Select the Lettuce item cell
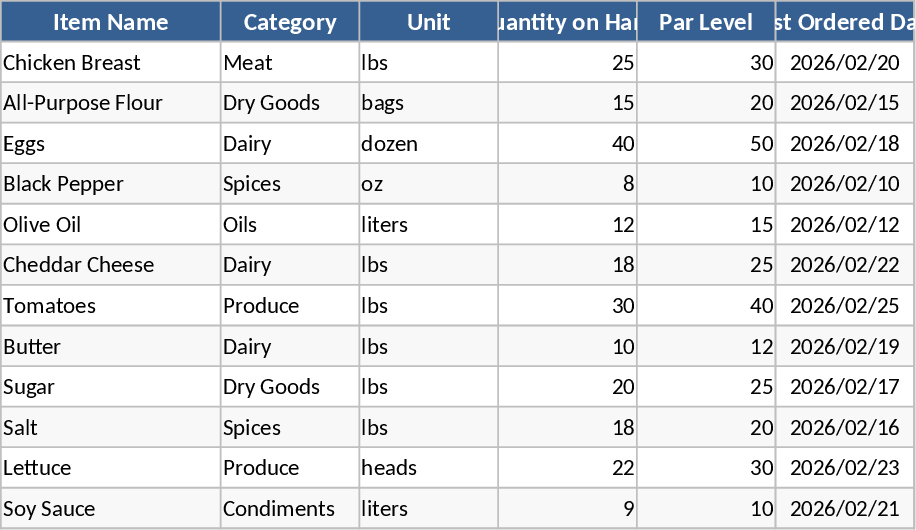This screenshot has height=530, width=916. pyautogui.click(x=110, y=468)
